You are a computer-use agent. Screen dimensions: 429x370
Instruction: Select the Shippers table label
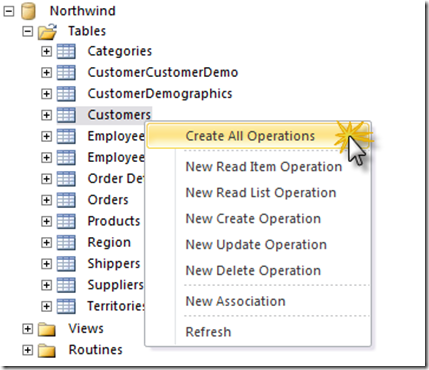tap(114, 264)
